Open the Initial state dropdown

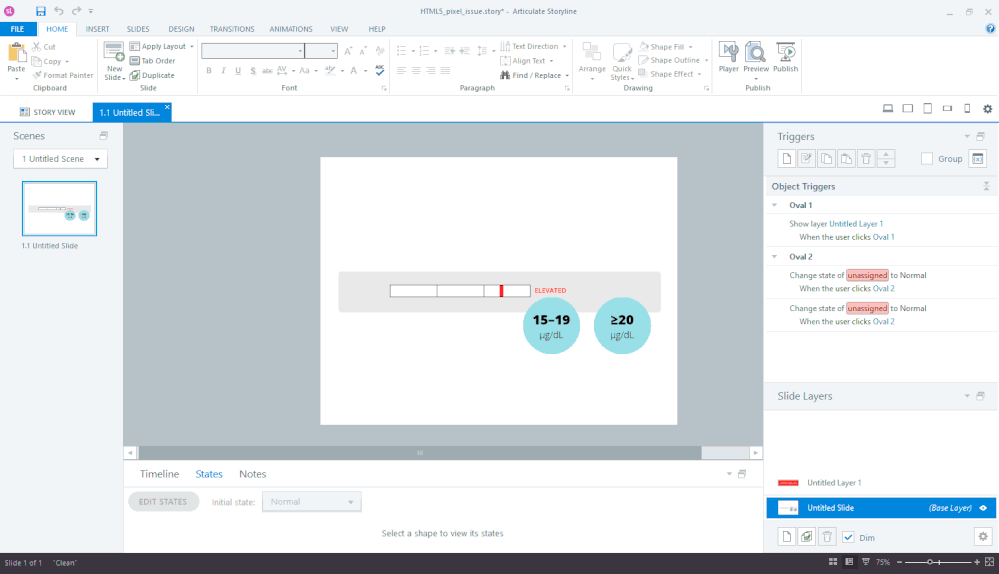(x=311, y=502)
